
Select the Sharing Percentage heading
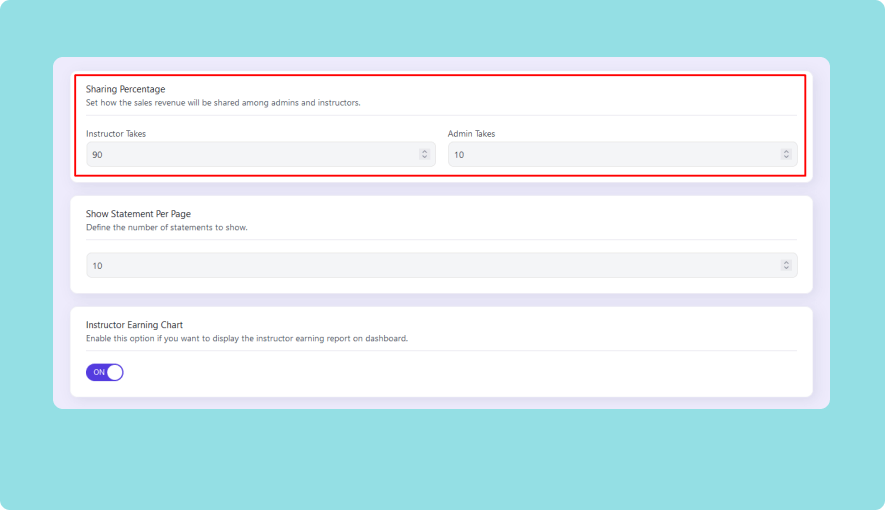click(x=125, y=89)
